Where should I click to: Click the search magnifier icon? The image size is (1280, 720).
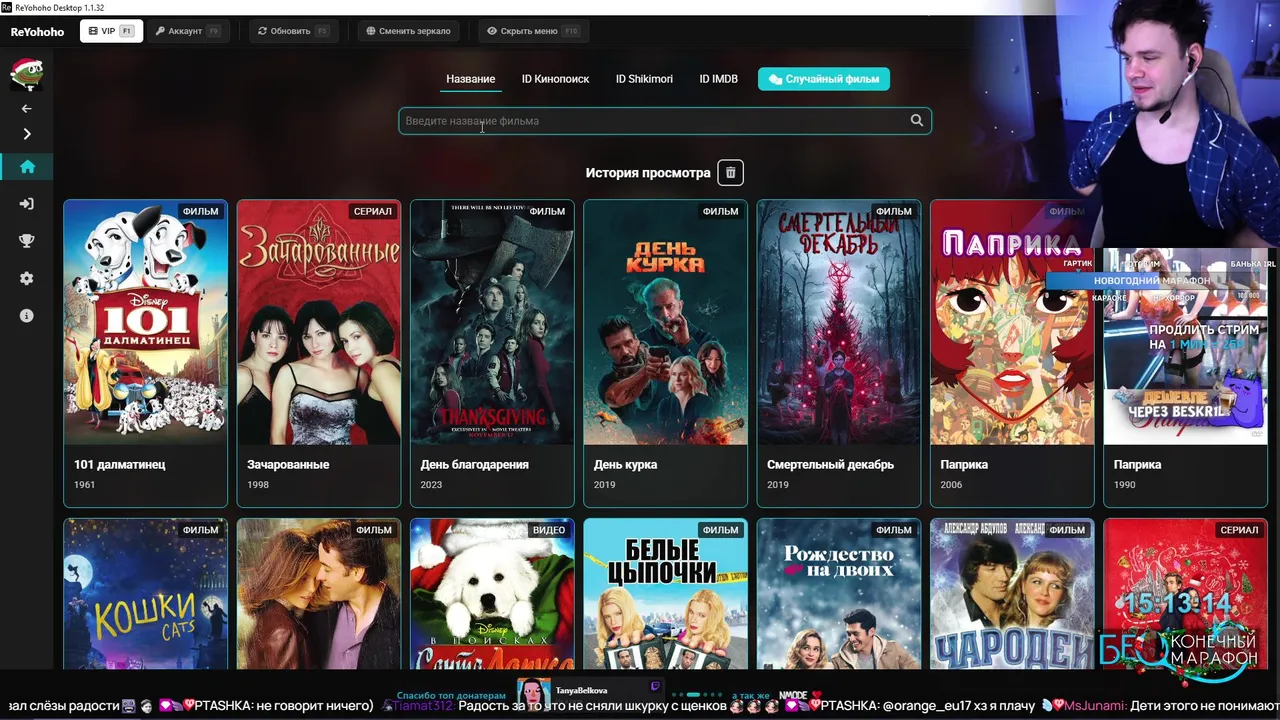(x=916, y=121)
